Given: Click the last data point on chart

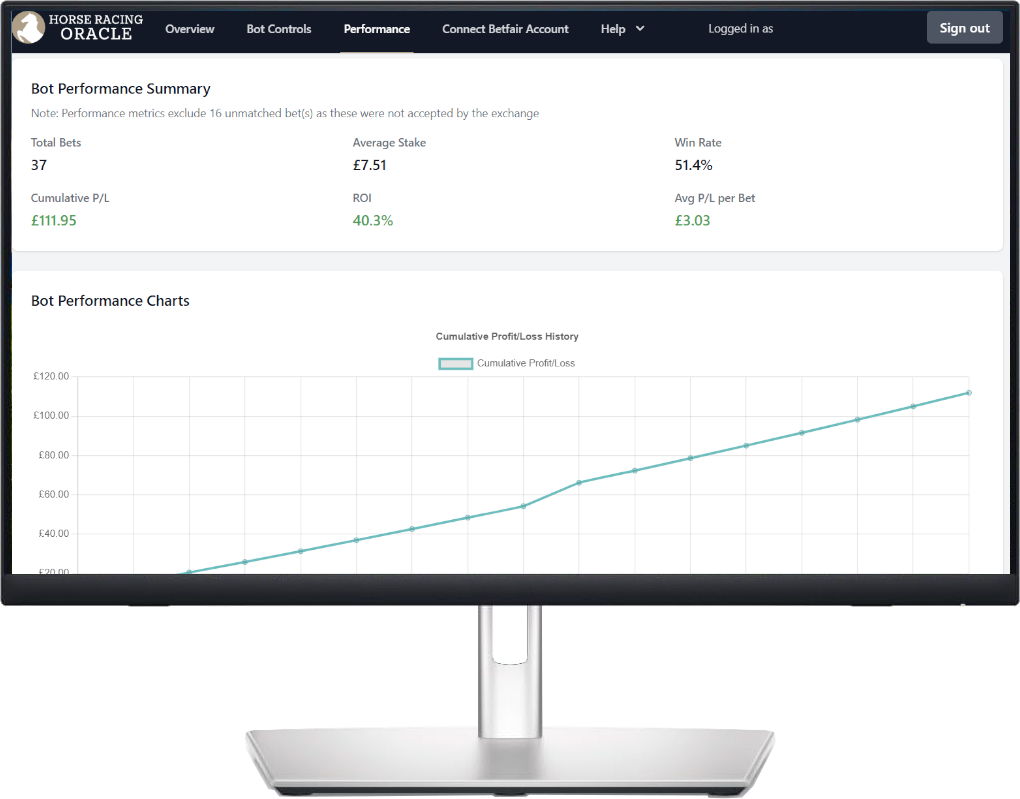Looking at the screenshot, I should (x=969, y=393).
